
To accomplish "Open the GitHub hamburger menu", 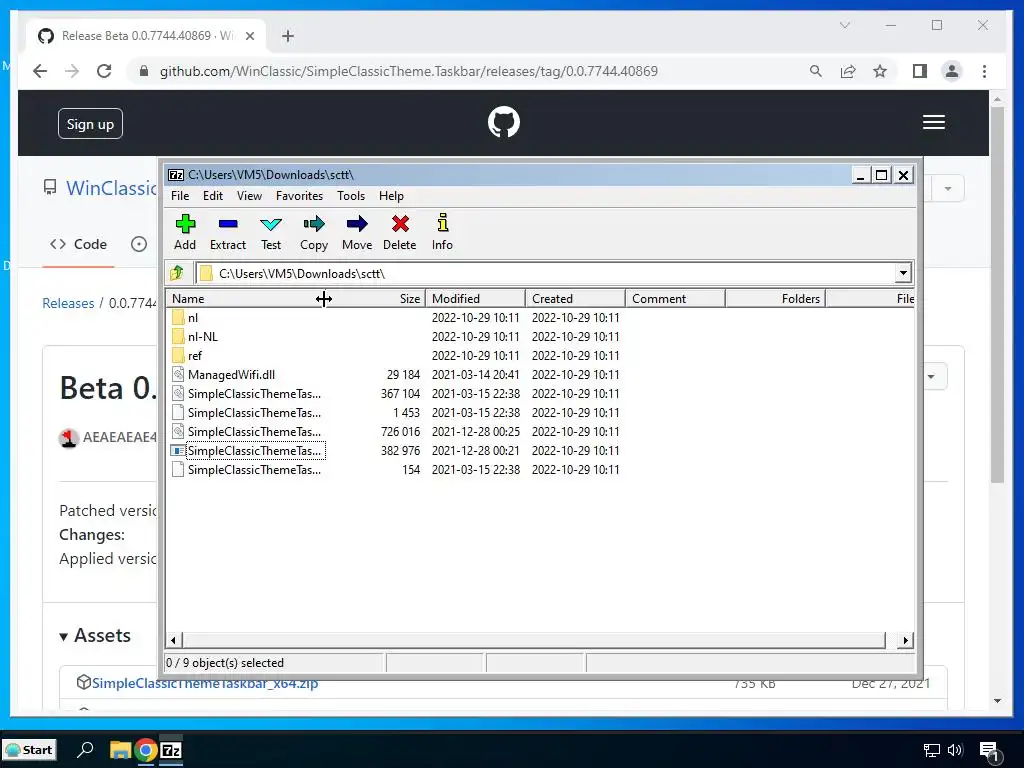I will point(934,122).
